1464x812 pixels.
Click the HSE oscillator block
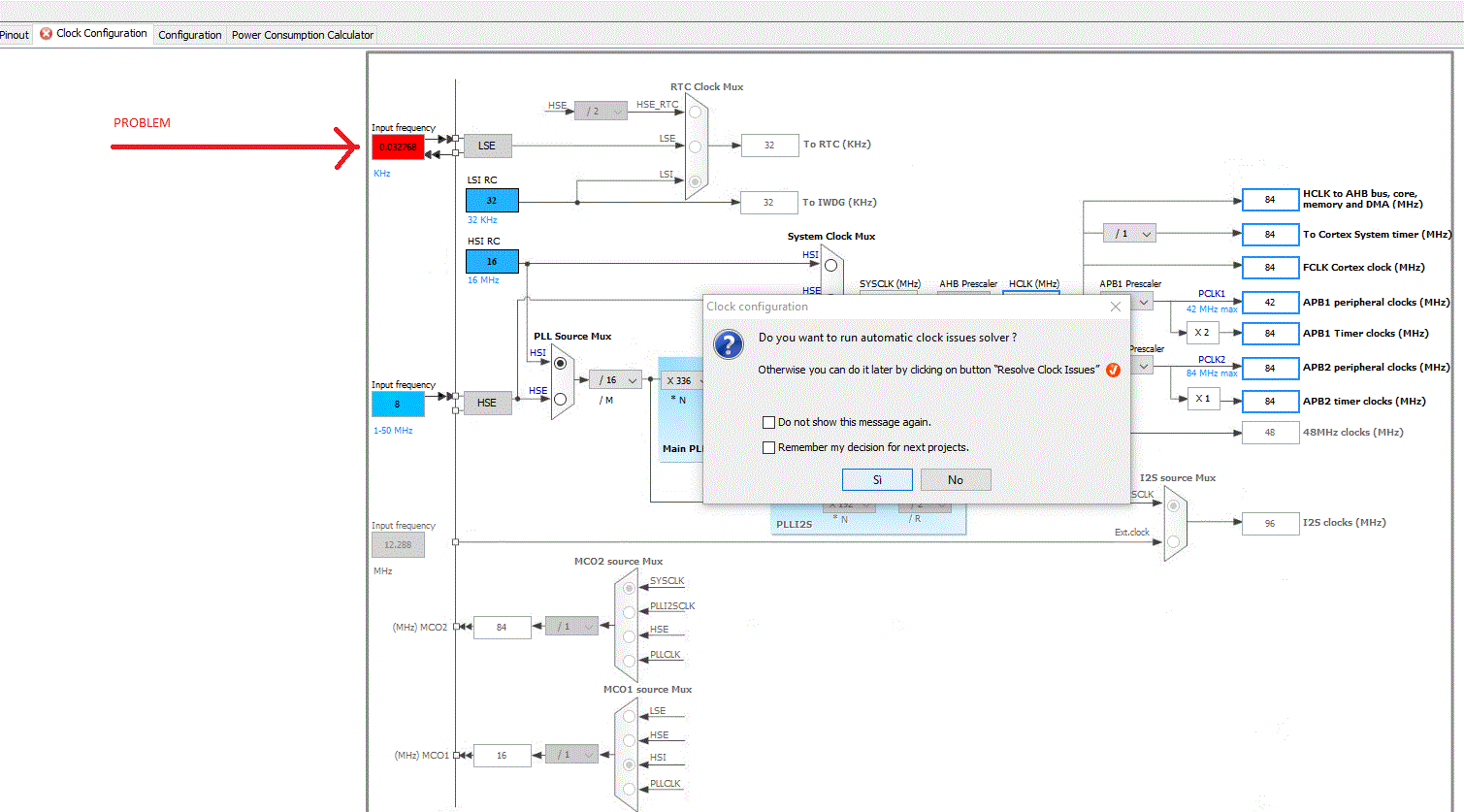pos(487,403)
